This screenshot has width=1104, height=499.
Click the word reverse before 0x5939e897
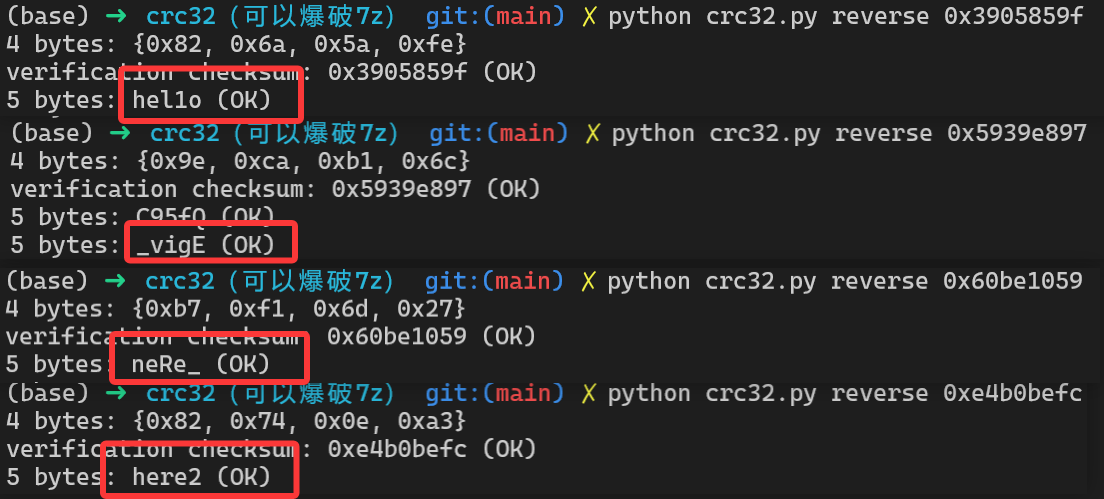coord(884,133)
